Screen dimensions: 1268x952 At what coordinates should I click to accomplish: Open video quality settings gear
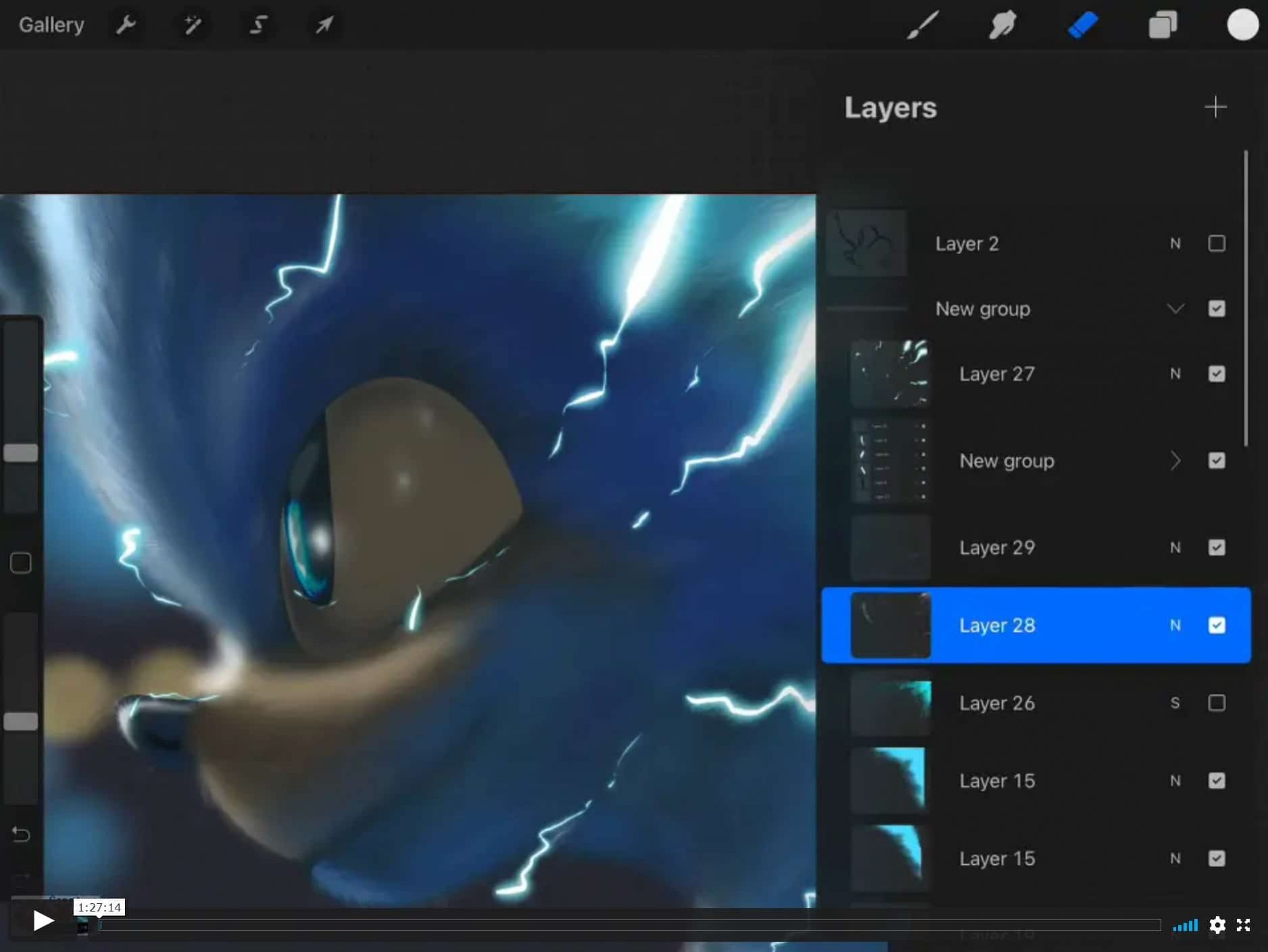[1217, 925]
